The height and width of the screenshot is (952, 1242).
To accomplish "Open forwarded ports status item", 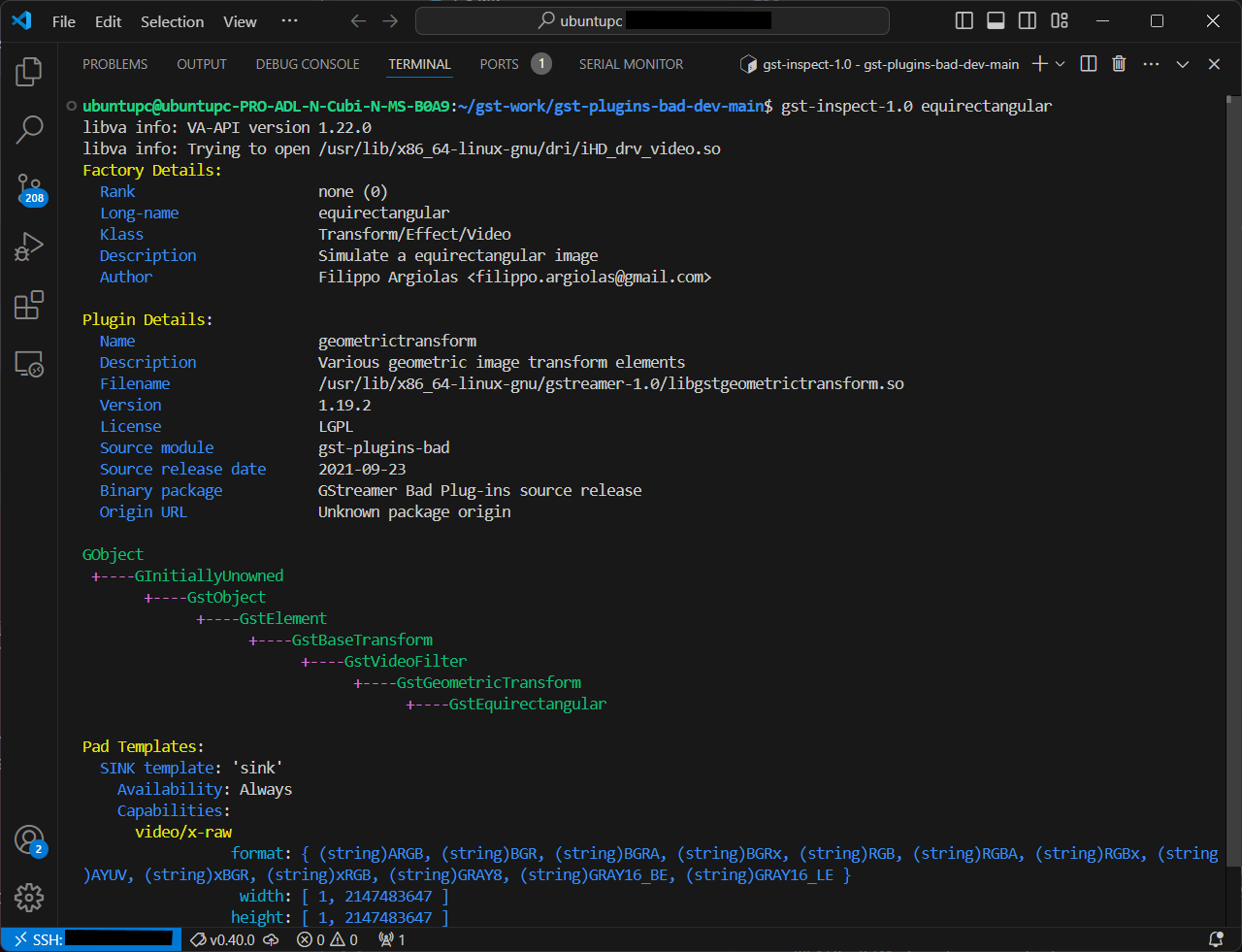I will [x=392, y=939].
